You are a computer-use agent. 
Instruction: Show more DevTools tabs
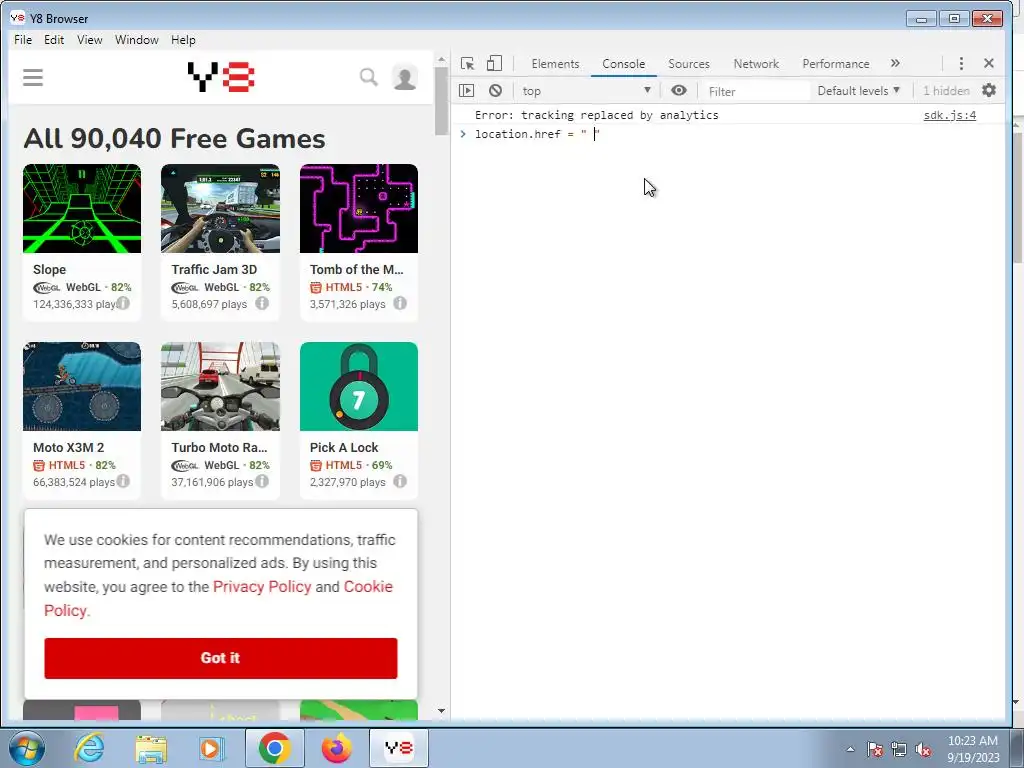(x=895, y=63)
